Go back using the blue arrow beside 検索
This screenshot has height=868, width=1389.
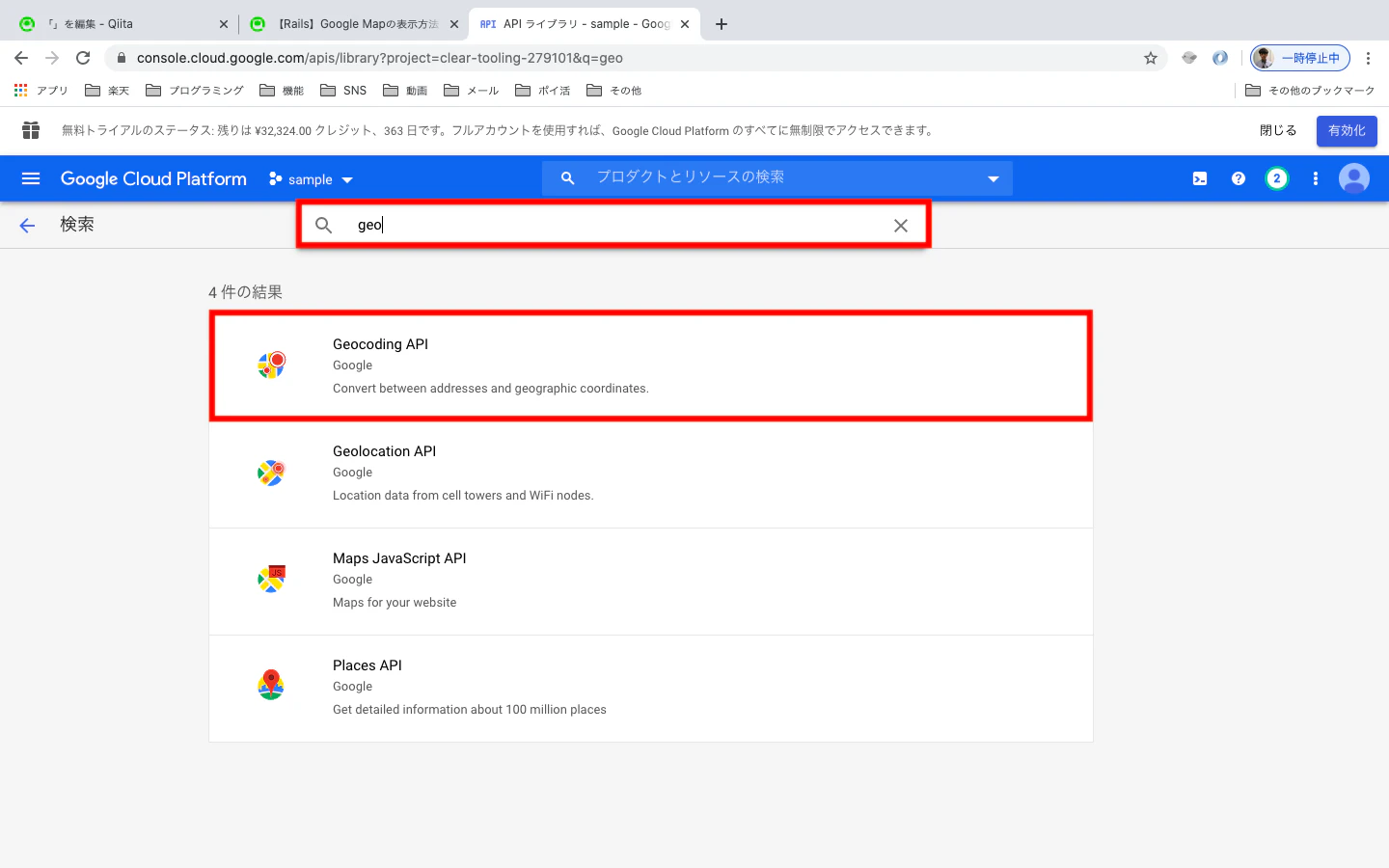(27, 225)
